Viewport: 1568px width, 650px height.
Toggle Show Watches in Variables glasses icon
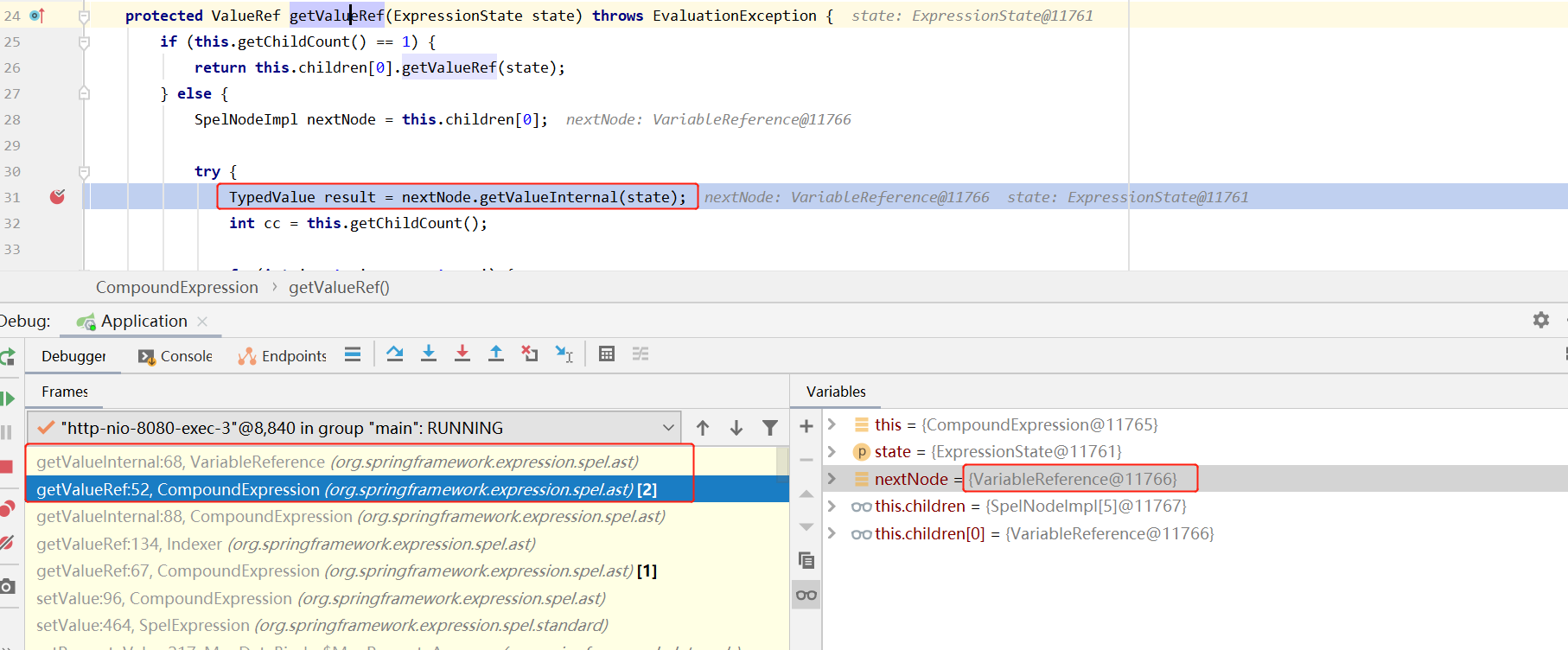(806, 595)
